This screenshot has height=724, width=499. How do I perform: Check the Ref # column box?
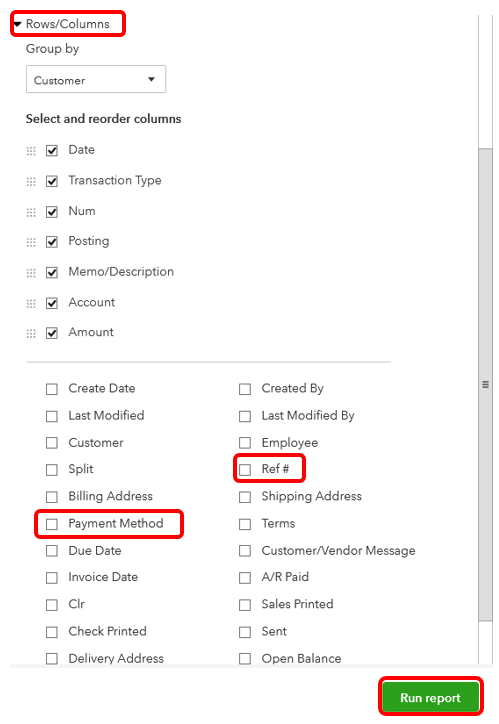(245, 470)
